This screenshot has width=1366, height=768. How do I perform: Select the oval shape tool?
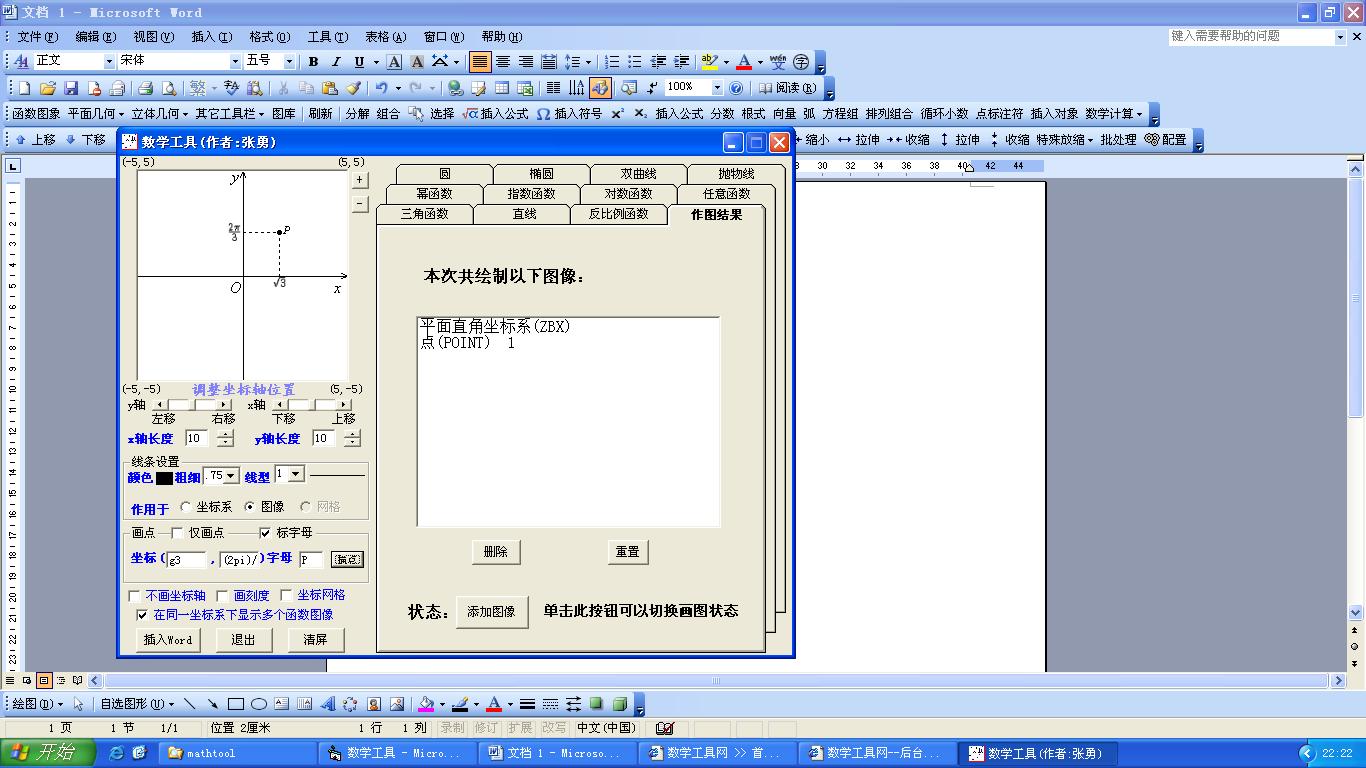click(x=259, y=704)
